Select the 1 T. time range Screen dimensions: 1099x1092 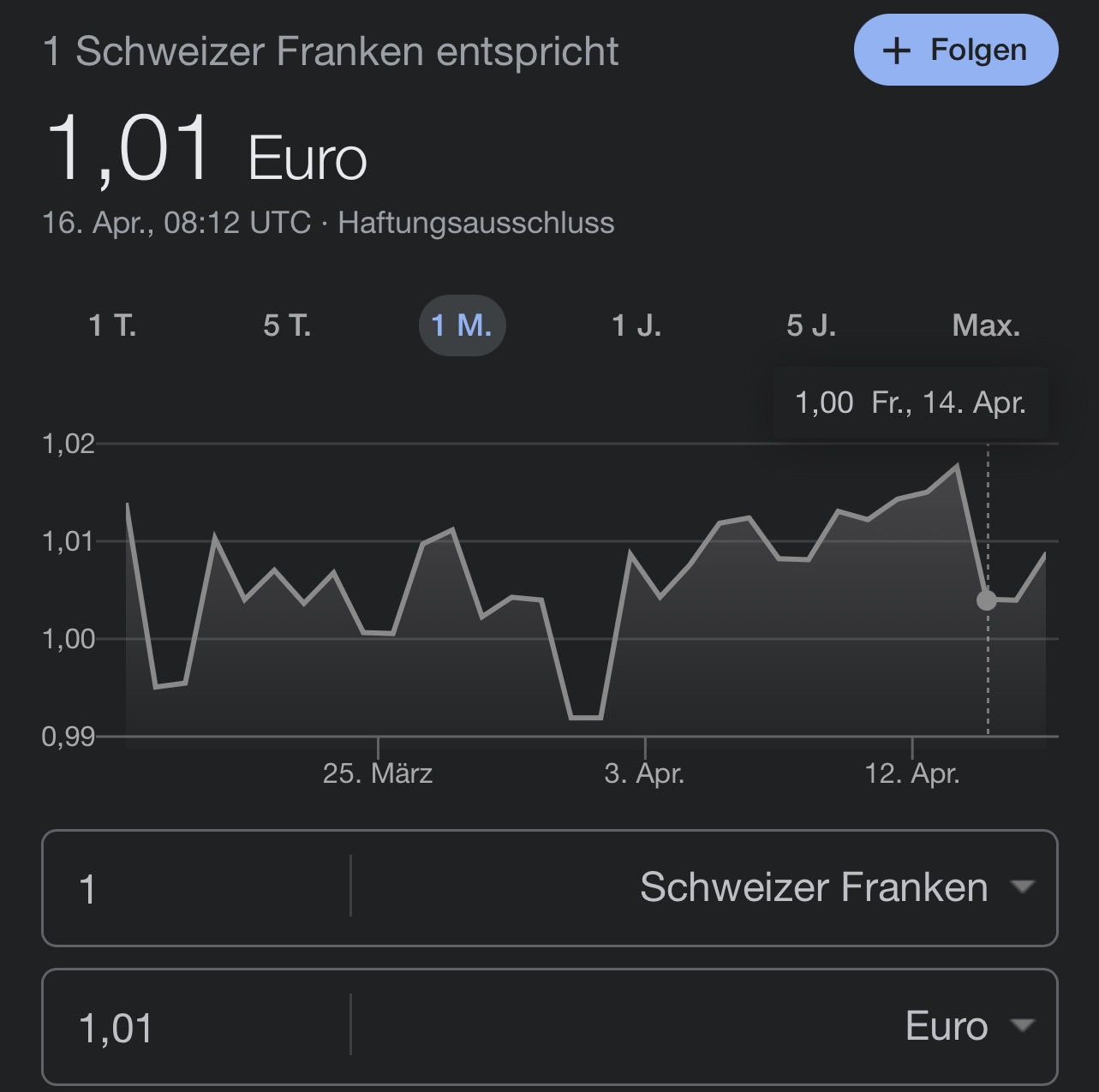coord(113,325)
